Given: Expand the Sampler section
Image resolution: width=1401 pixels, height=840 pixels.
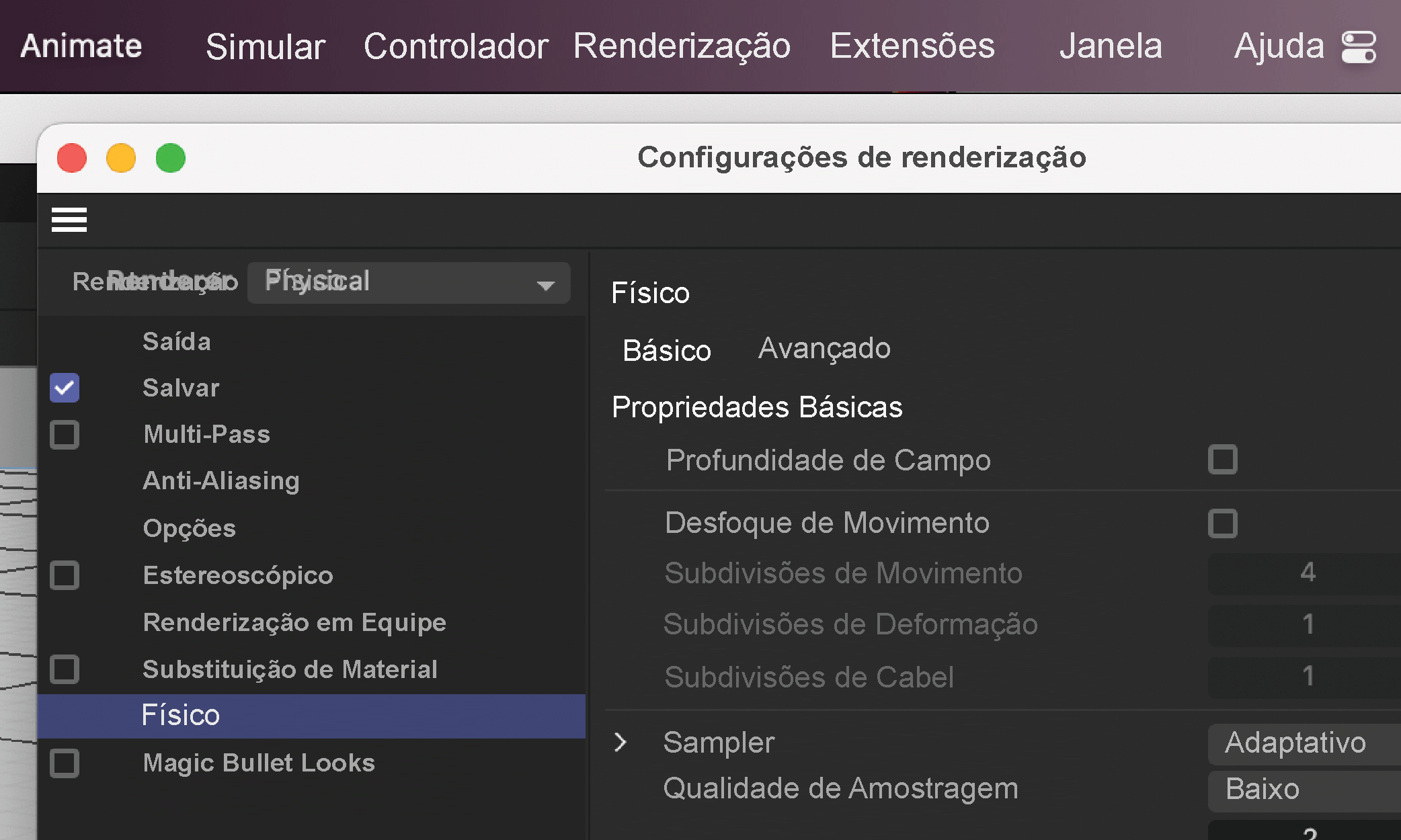Looking at the screenshot, I should tap(620, 742).
